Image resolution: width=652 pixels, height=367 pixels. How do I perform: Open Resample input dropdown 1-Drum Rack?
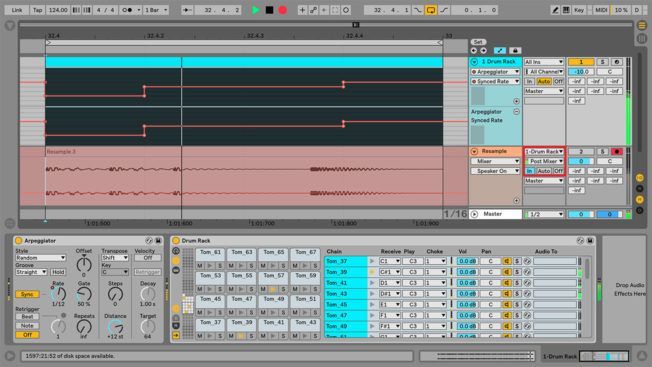point(544,152)
